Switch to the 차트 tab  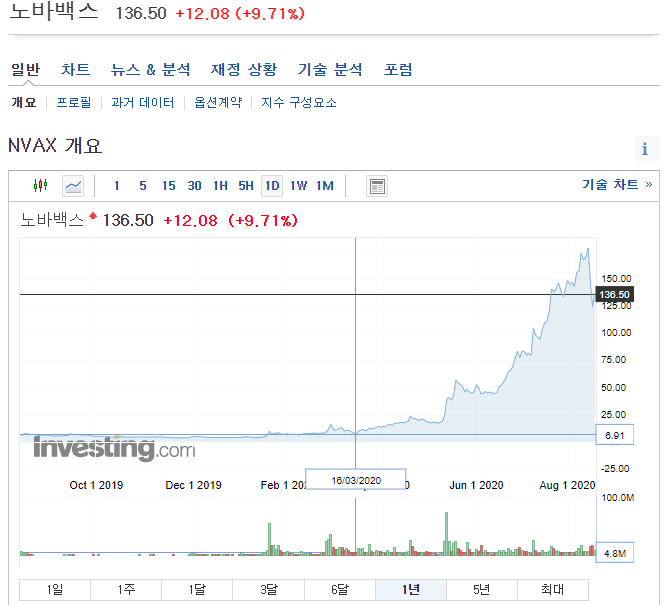pyautogui.click(x=75, y=69)
